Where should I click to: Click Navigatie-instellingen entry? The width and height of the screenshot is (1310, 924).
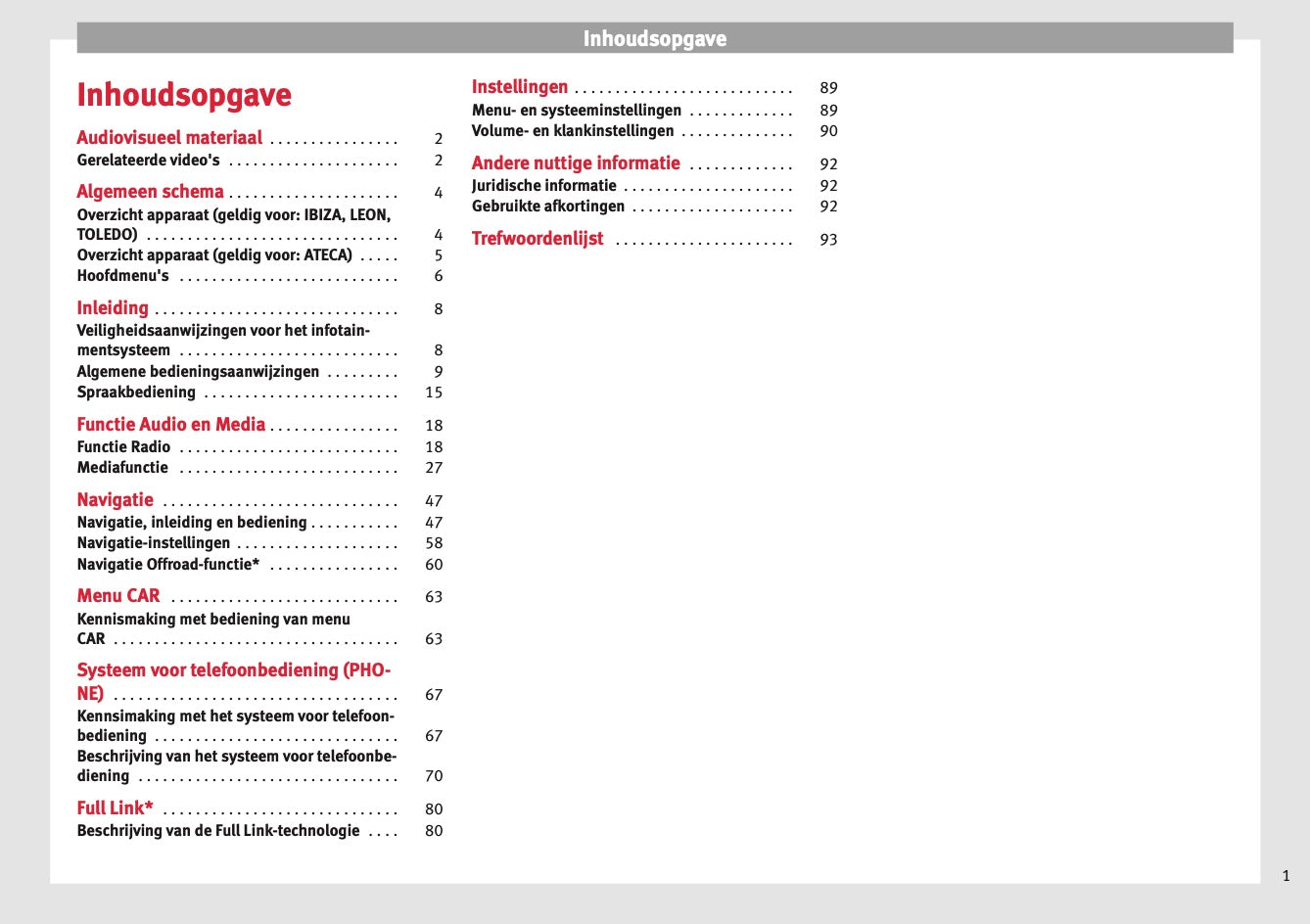(154, 543)
